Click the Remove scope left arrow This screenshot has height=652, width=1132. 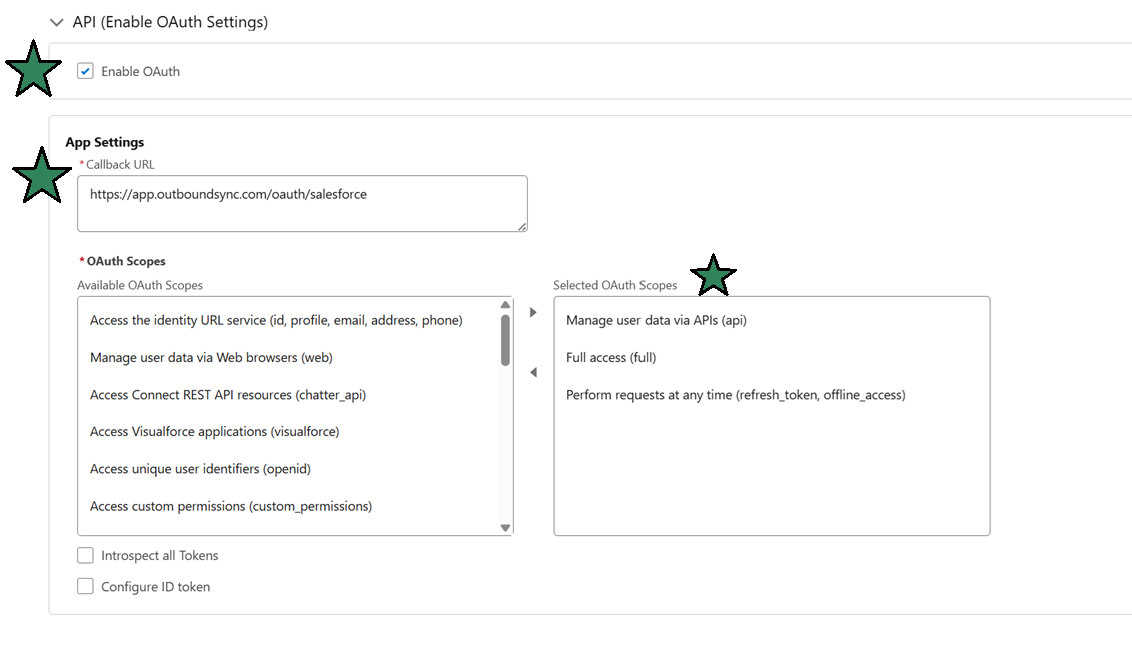[x=533, y=371]
